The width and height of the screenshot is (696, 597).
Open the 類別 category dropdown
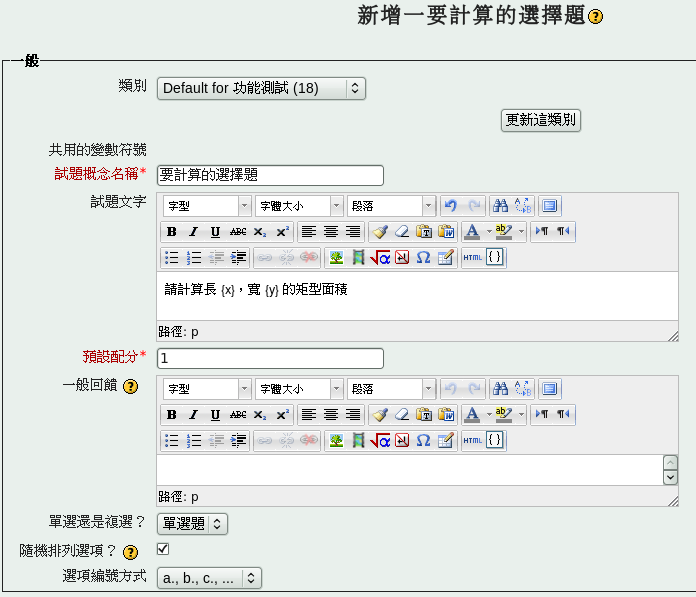pos(261,88)
